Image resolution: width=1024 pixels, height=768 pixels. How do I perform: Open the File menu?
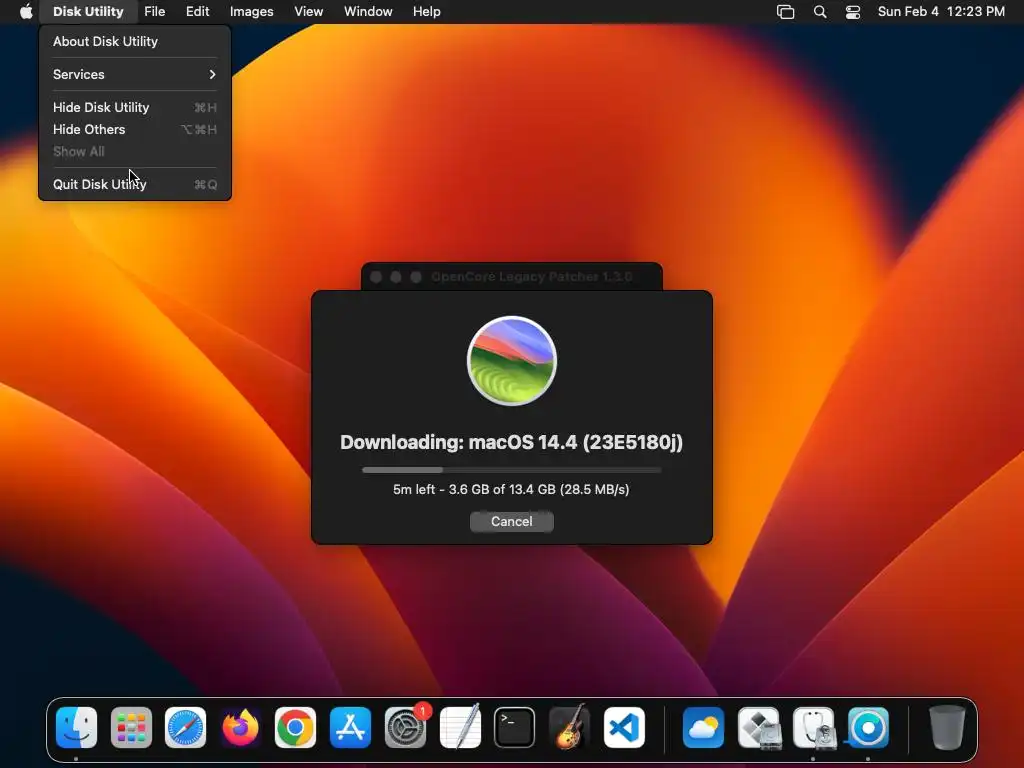click(155, 11)
